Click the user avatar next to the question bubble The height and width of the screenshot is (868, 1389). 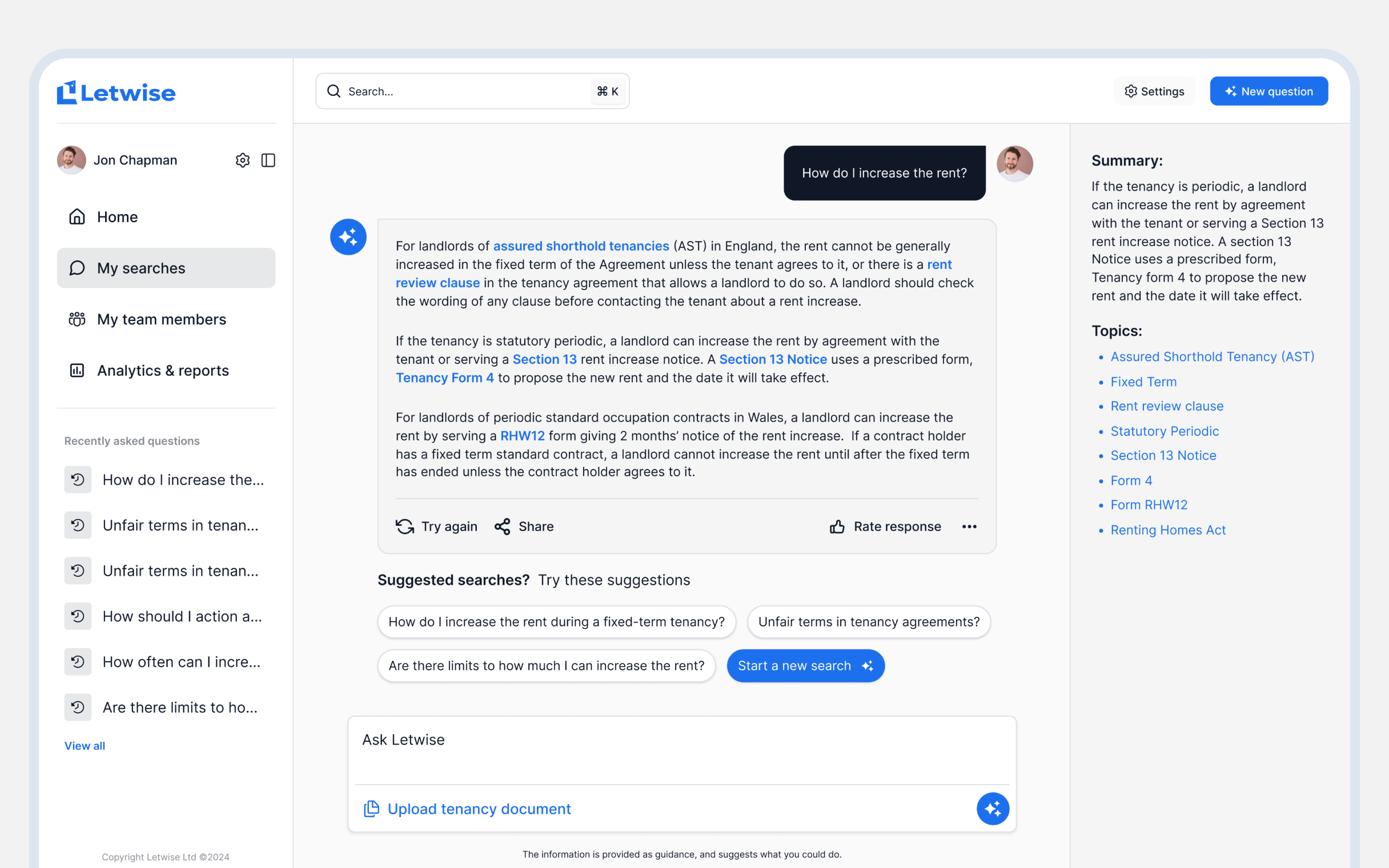[1015, 164]
